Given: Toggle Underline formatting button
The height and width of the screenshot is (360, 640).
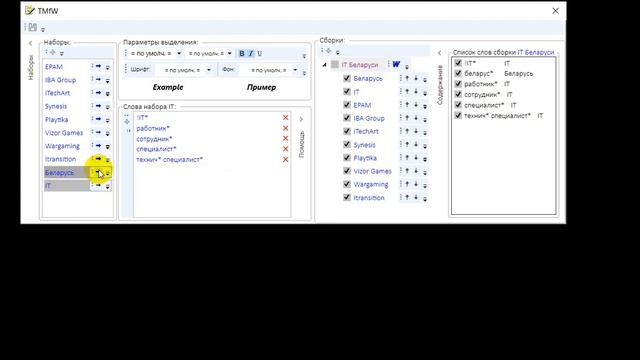Looking at the screenshot, I should [259, 53].
